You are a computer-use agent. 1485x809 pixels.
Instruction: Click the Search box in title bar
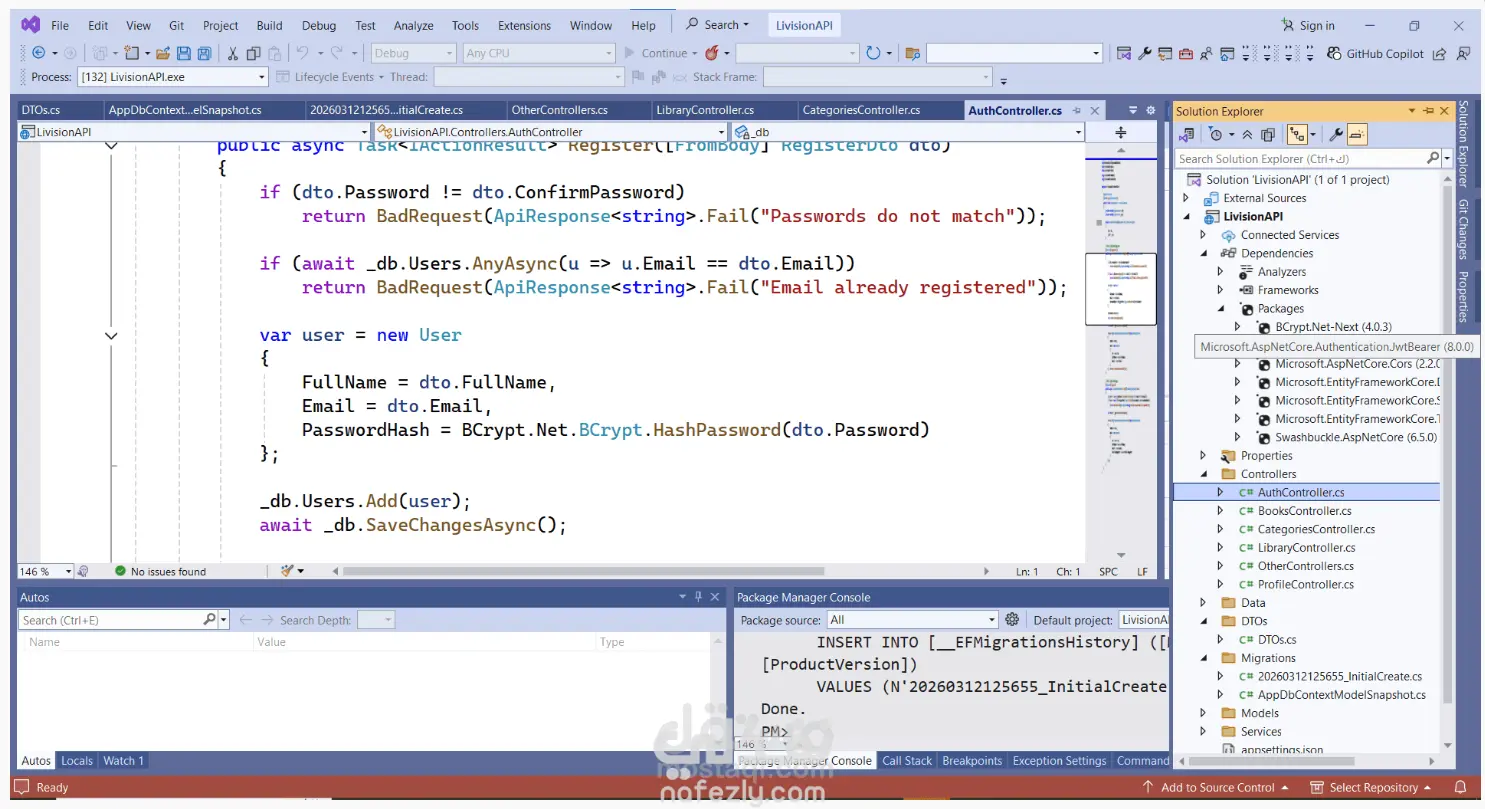pyautogui.click(x=718, y=25)
